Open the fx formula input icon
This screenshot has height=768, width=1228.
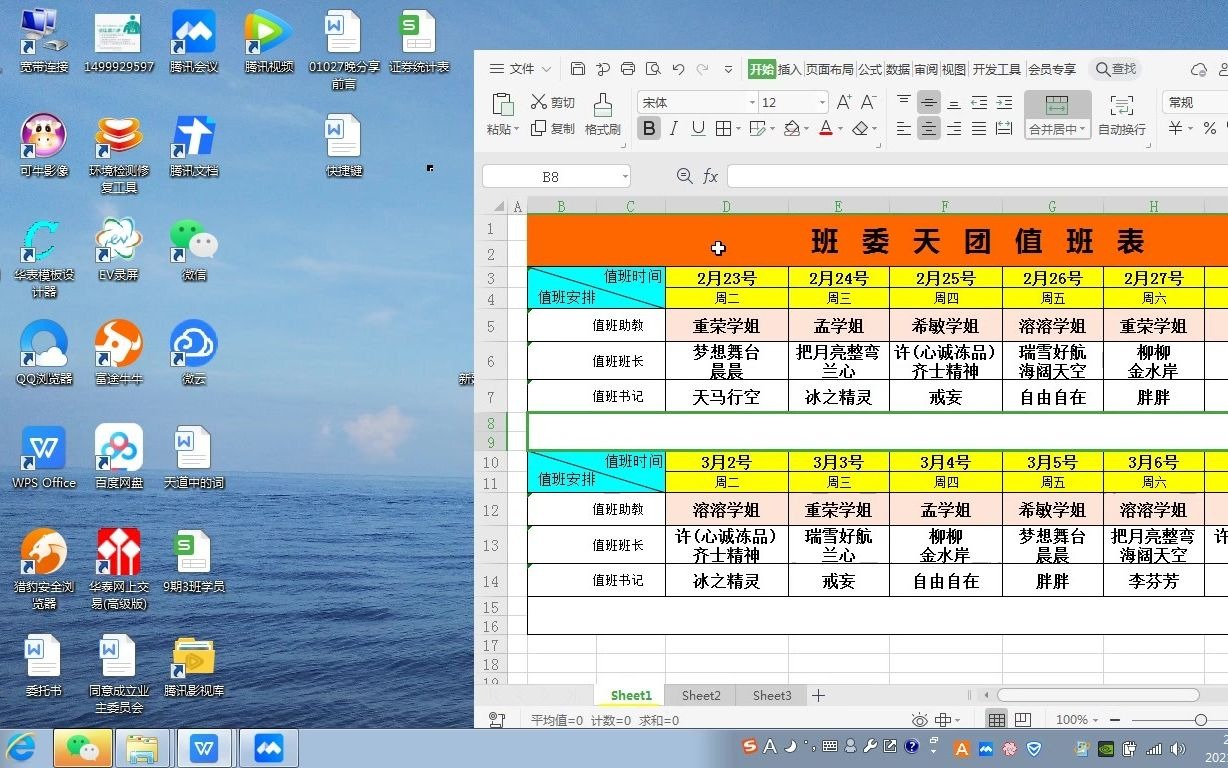point(711,175)
